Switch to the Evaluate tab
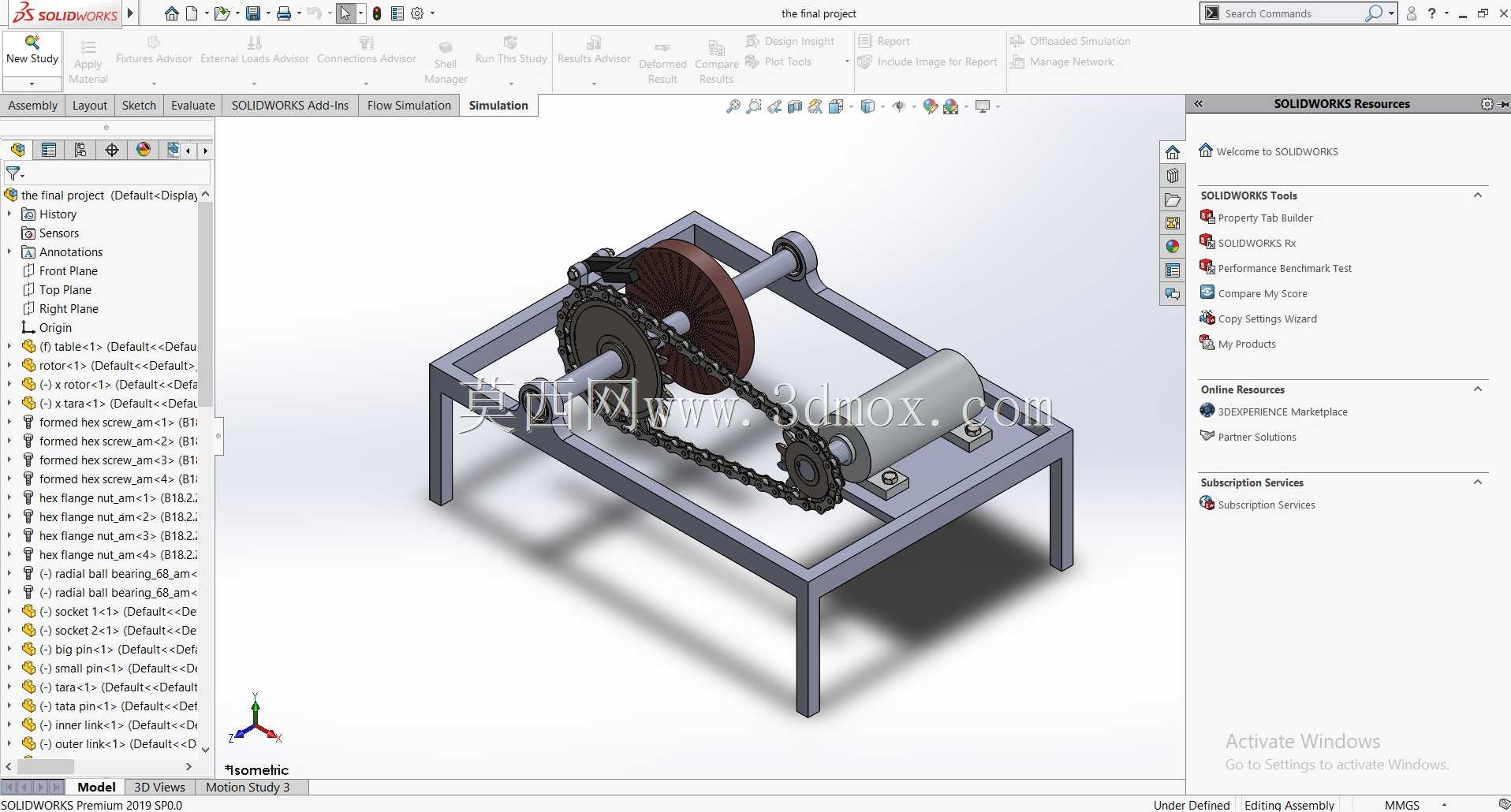This screenshot has height=812, width=1511. 193,106
